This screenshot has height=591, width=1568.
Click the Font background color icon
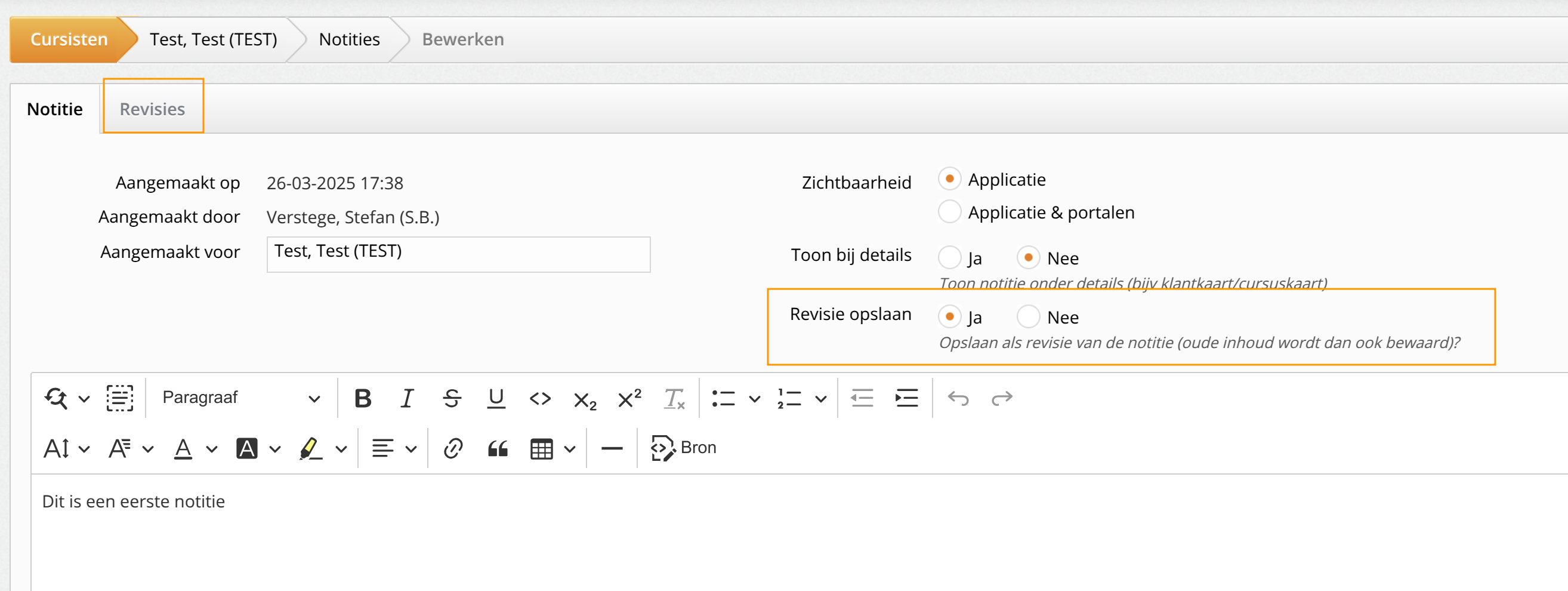(246, 449)
